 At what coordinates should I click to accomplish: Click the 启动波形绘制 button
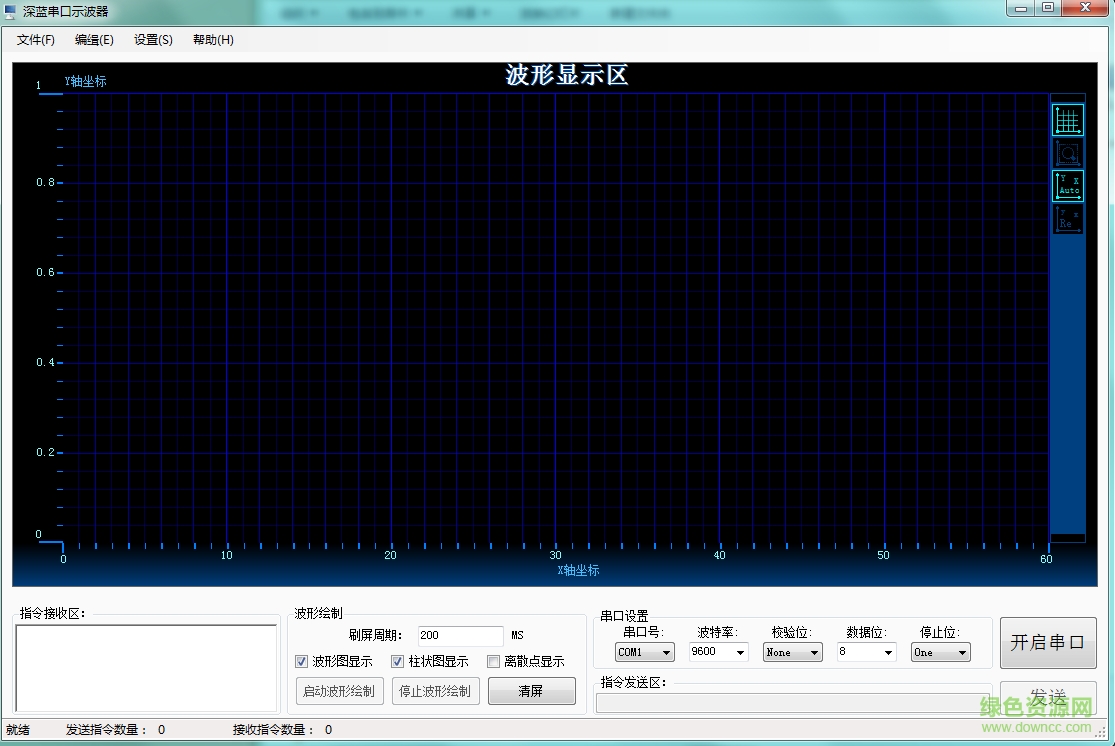pyautogui.click(x=339, y=691)
